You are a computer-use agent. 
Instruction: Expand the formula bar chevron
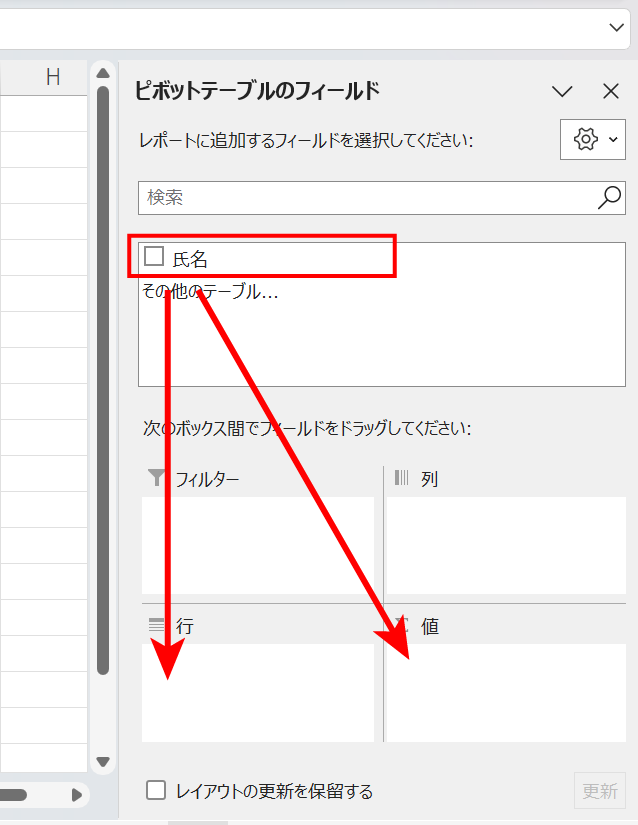(616, 27)
